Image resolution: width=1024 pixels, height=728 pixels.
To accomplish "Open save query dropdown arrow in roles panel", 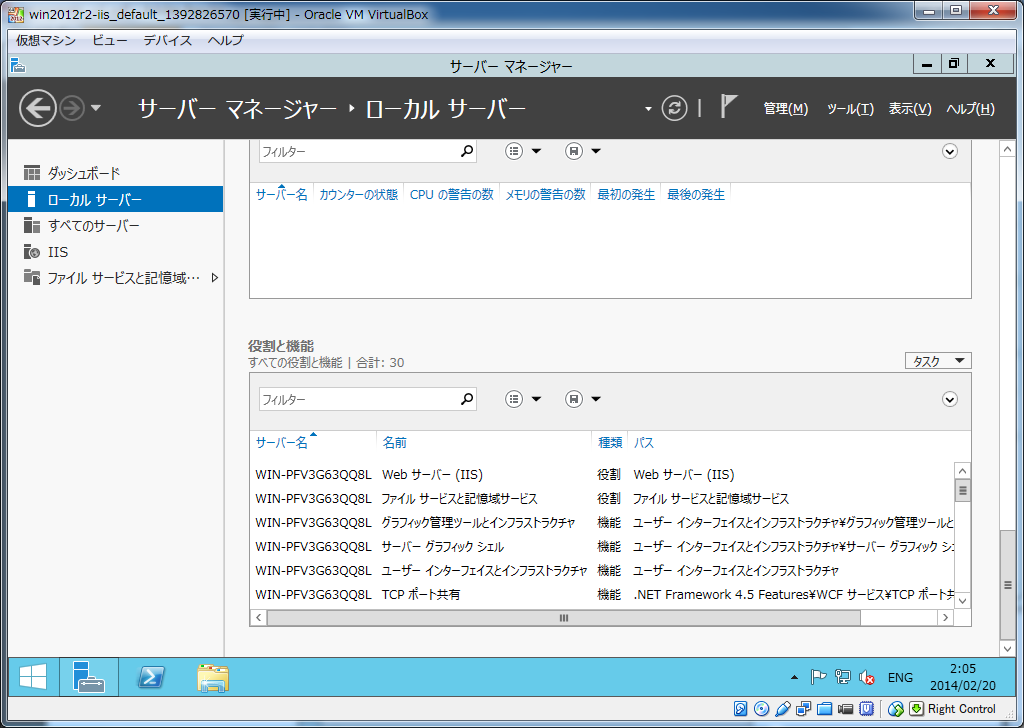I will tap(596, 399).
